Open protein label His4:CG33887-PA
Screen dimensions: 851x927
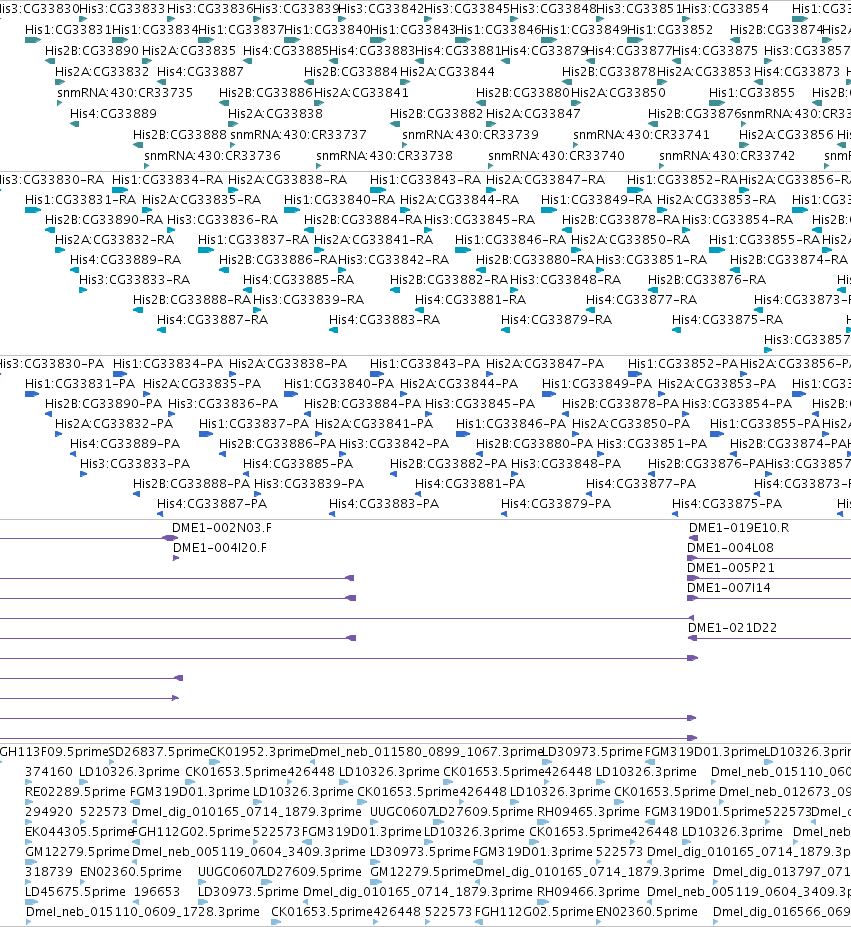pos(212,504)
